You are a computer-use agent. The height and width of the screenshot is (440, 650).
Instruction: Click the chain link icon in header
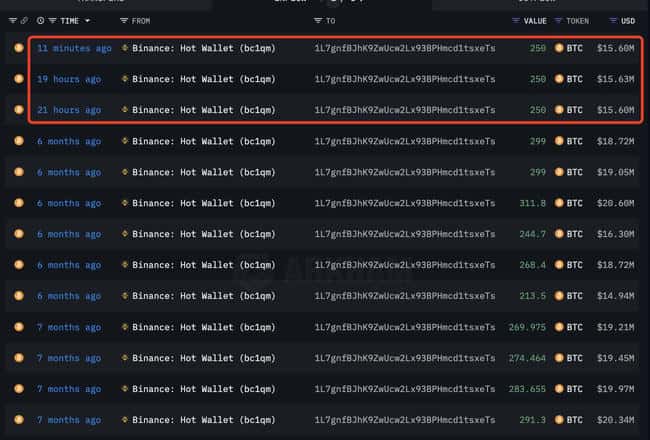tap(25, 20)
